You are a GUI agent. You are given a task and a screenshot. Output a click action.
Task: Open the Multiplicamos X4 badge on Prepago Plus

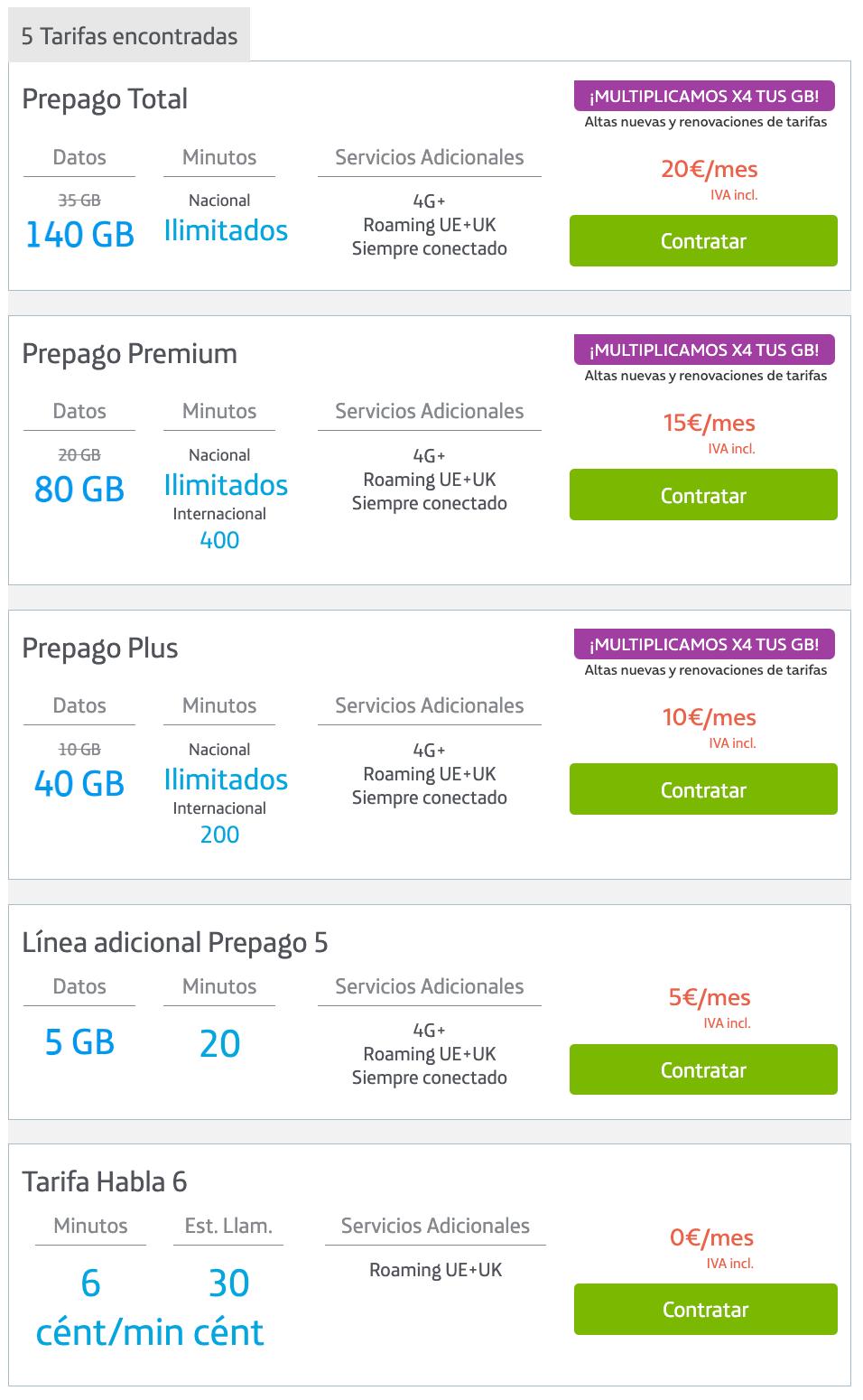coord(704,644)
